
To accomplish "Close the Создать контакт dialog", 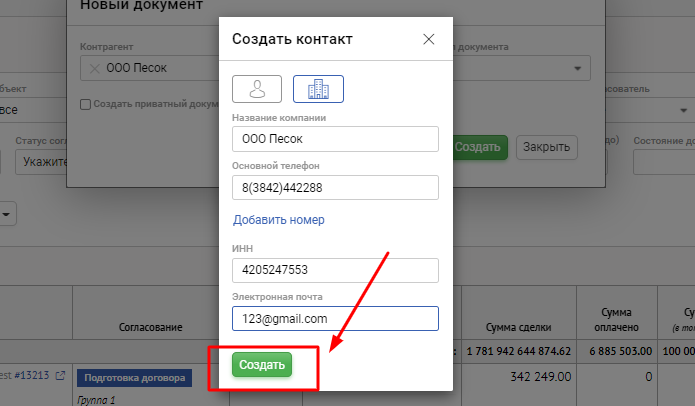I will (x=429, y=39).
